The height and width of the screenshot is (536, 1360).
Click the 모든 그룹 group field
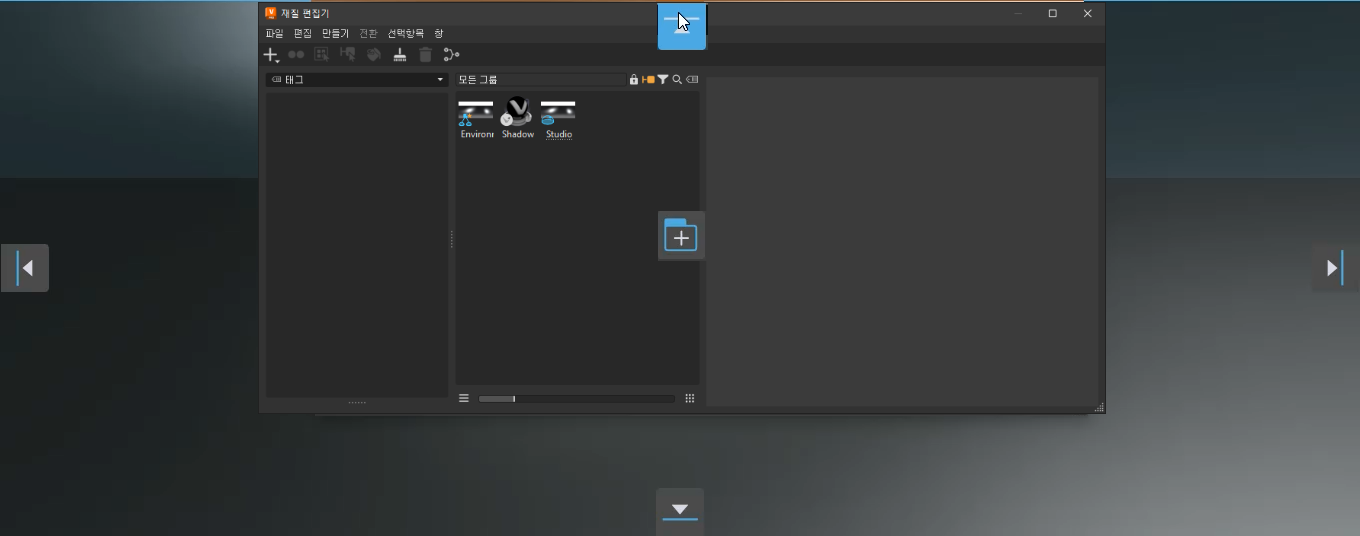click(x=541, y=80)
